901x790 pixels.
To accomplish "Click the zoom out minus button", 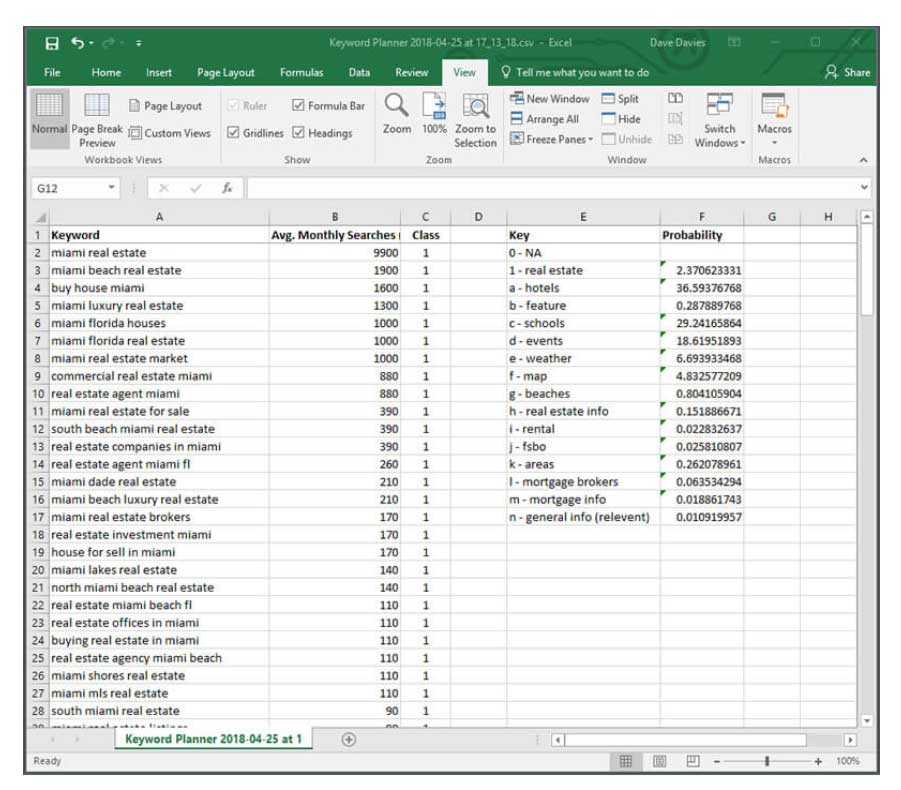I will [x=717, y=762].
